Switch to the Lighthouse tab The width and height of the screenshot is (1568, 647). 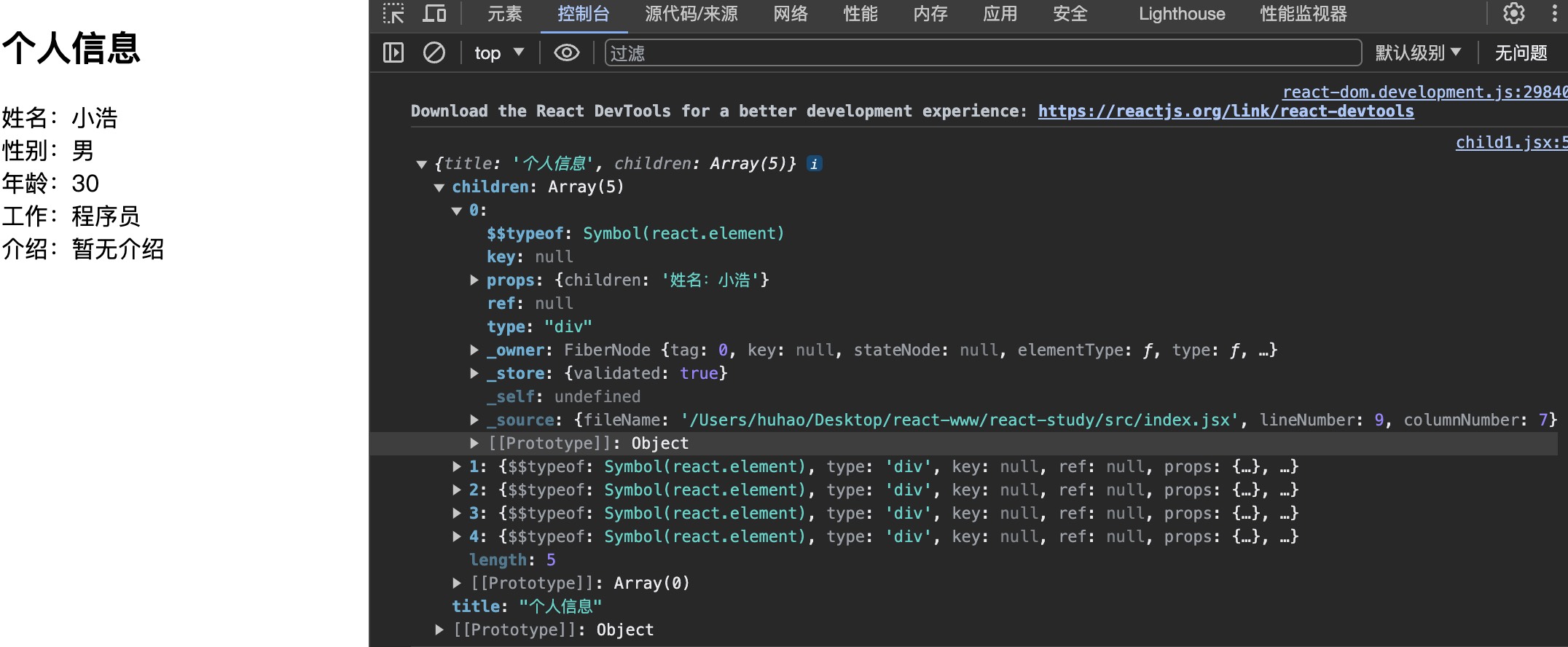(x=1182, y=14)
